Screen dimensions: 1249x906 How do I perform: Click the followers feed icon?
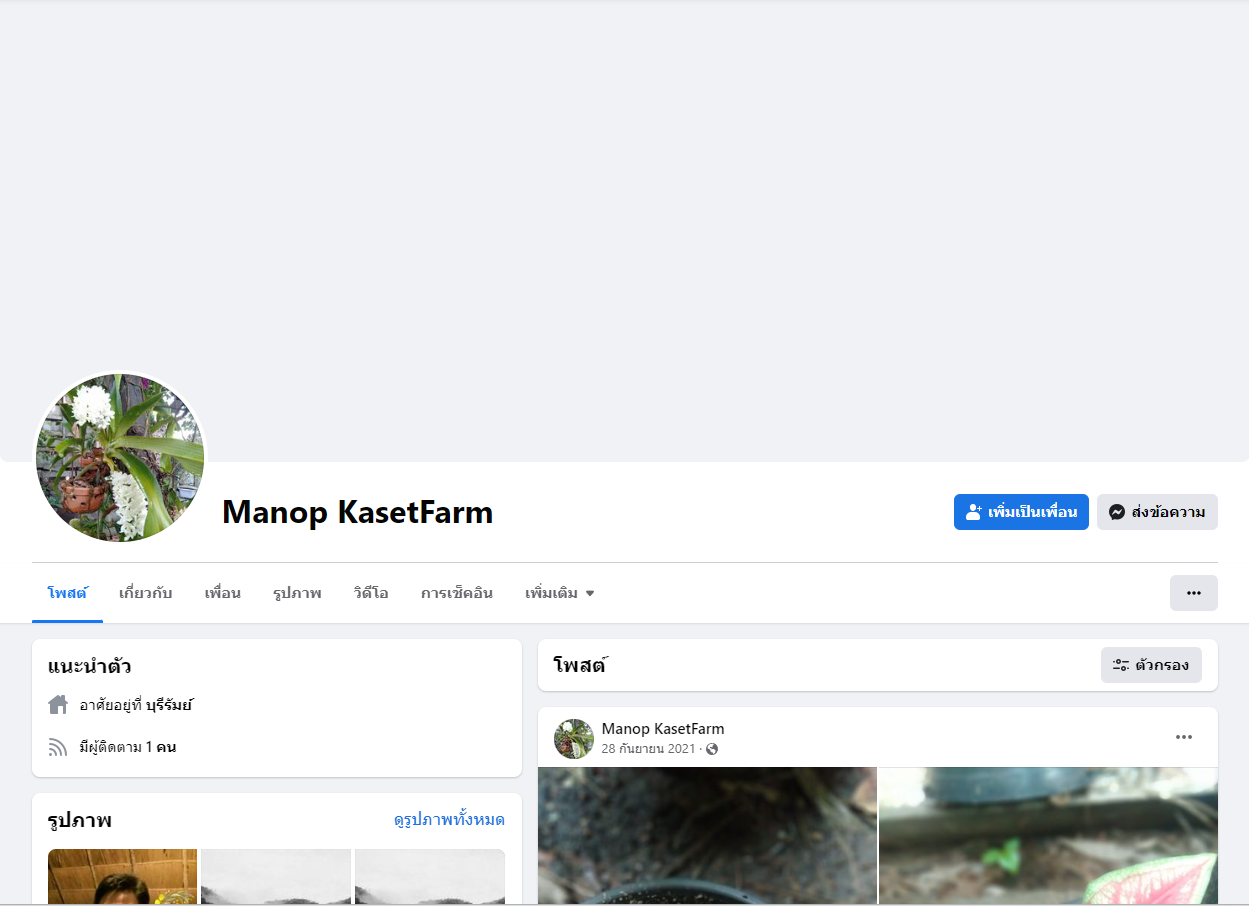pos(58,747)
